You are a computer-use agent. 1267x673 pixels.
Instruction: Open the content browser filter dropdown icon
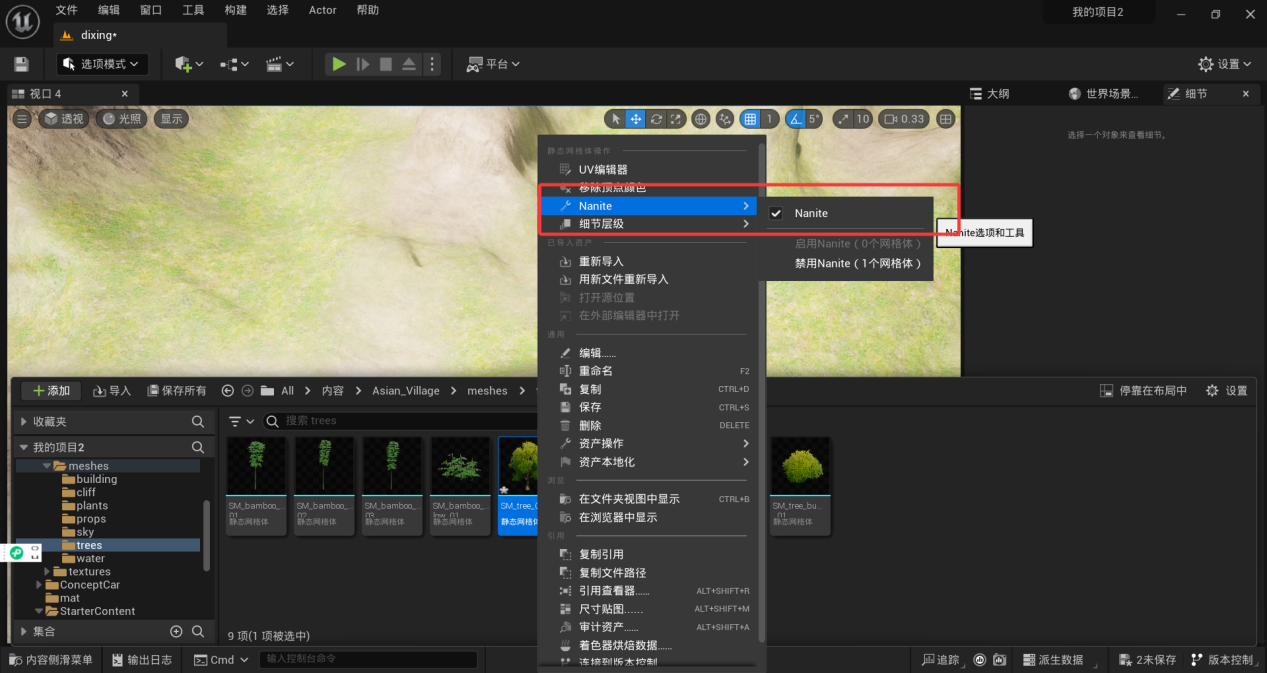coord(241,421)
